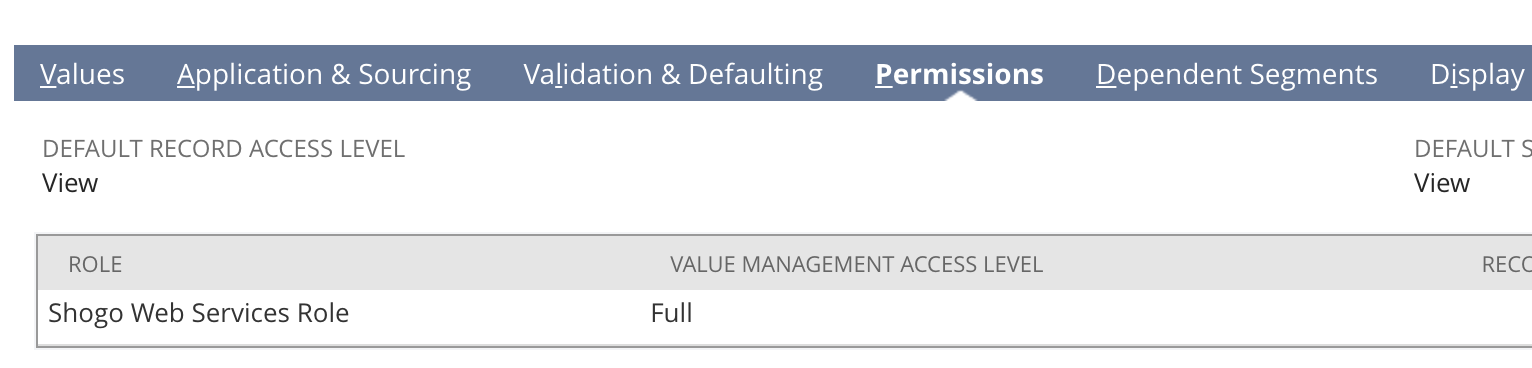This screenshot has height=368, width=1532.
Task: Open the Application & Sourcing tab
Action: (x=324, y=75)
